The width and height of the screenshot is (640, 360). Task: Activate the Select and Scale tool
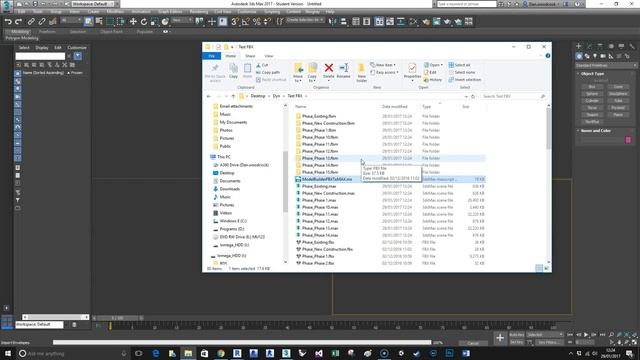pos(154,22)
